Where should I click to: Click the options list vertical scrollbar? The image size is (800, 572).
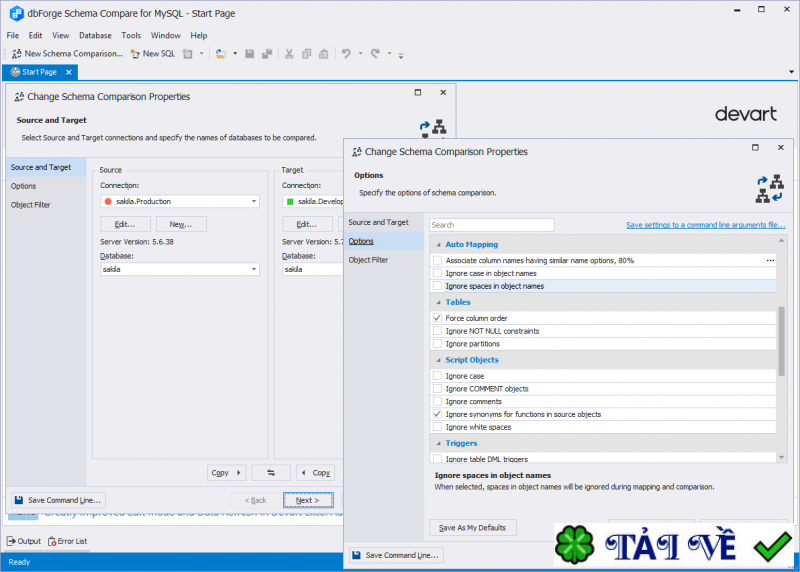(781, 340)
